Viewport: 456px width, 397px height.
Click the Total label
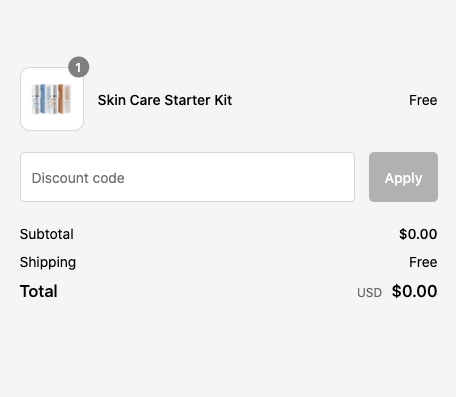pos(39,291)
